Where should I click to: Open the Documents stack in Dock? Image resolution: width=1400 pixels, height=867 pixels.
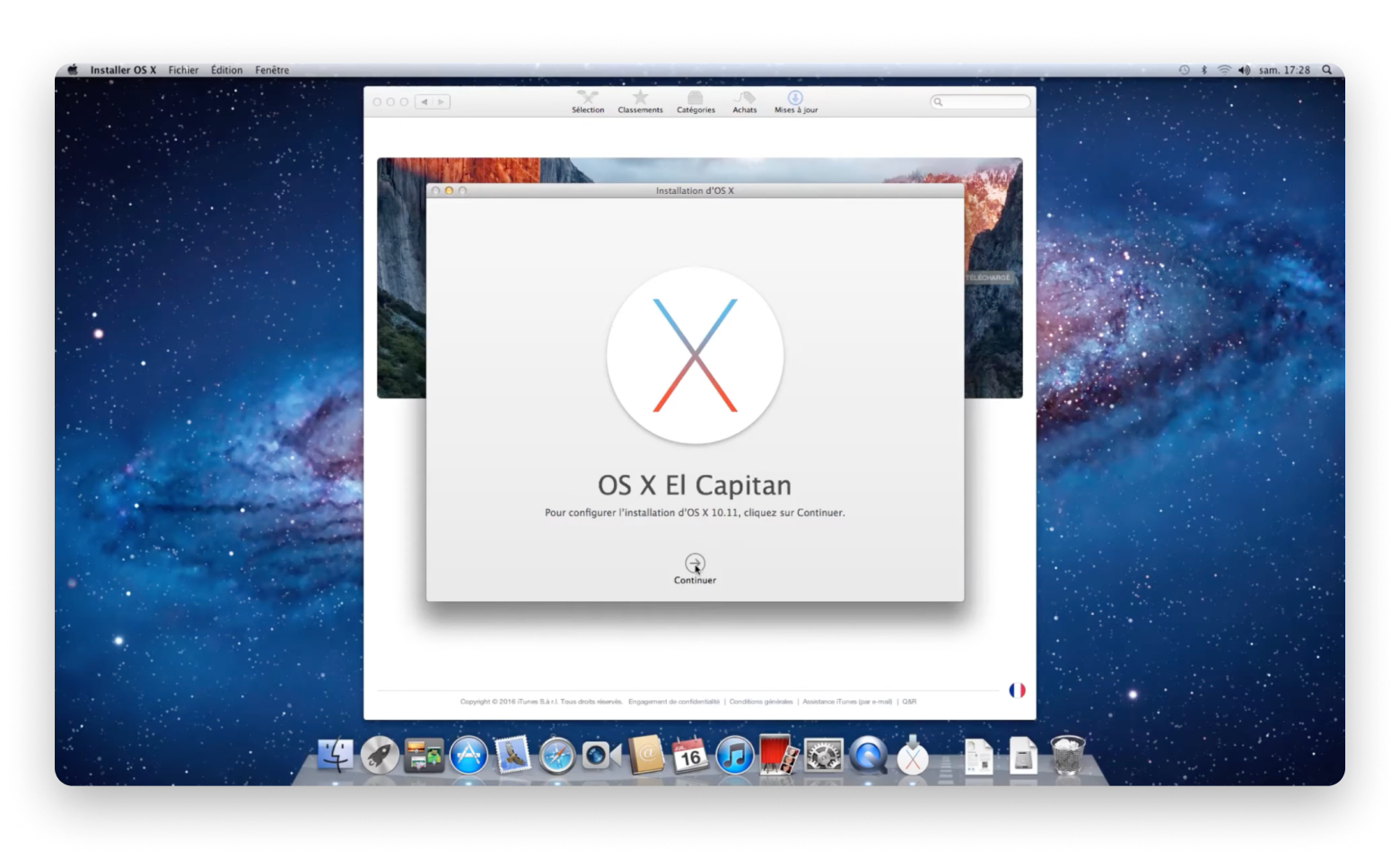tap(978, 756)
